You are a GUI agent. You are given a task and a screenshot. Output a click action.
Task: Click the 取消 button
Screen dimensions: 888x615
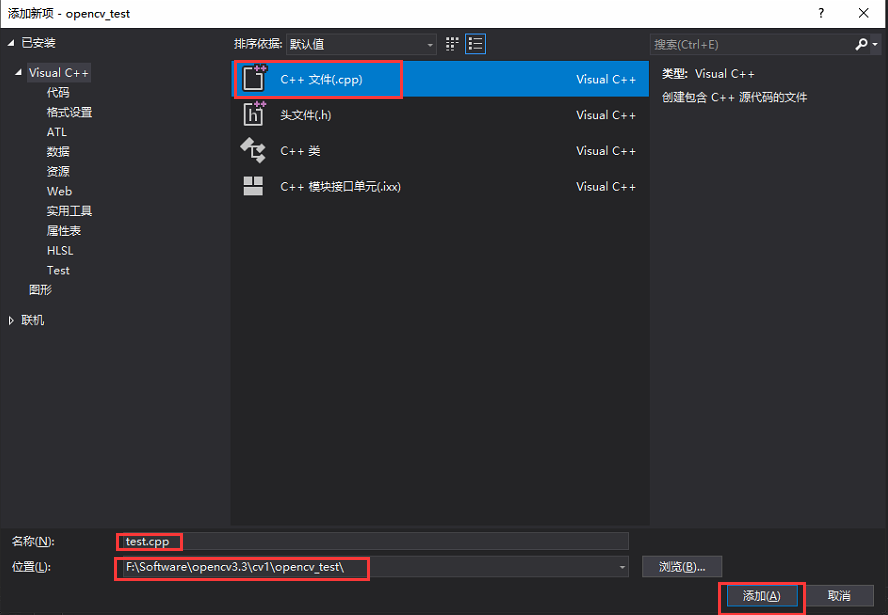point(840,595)
